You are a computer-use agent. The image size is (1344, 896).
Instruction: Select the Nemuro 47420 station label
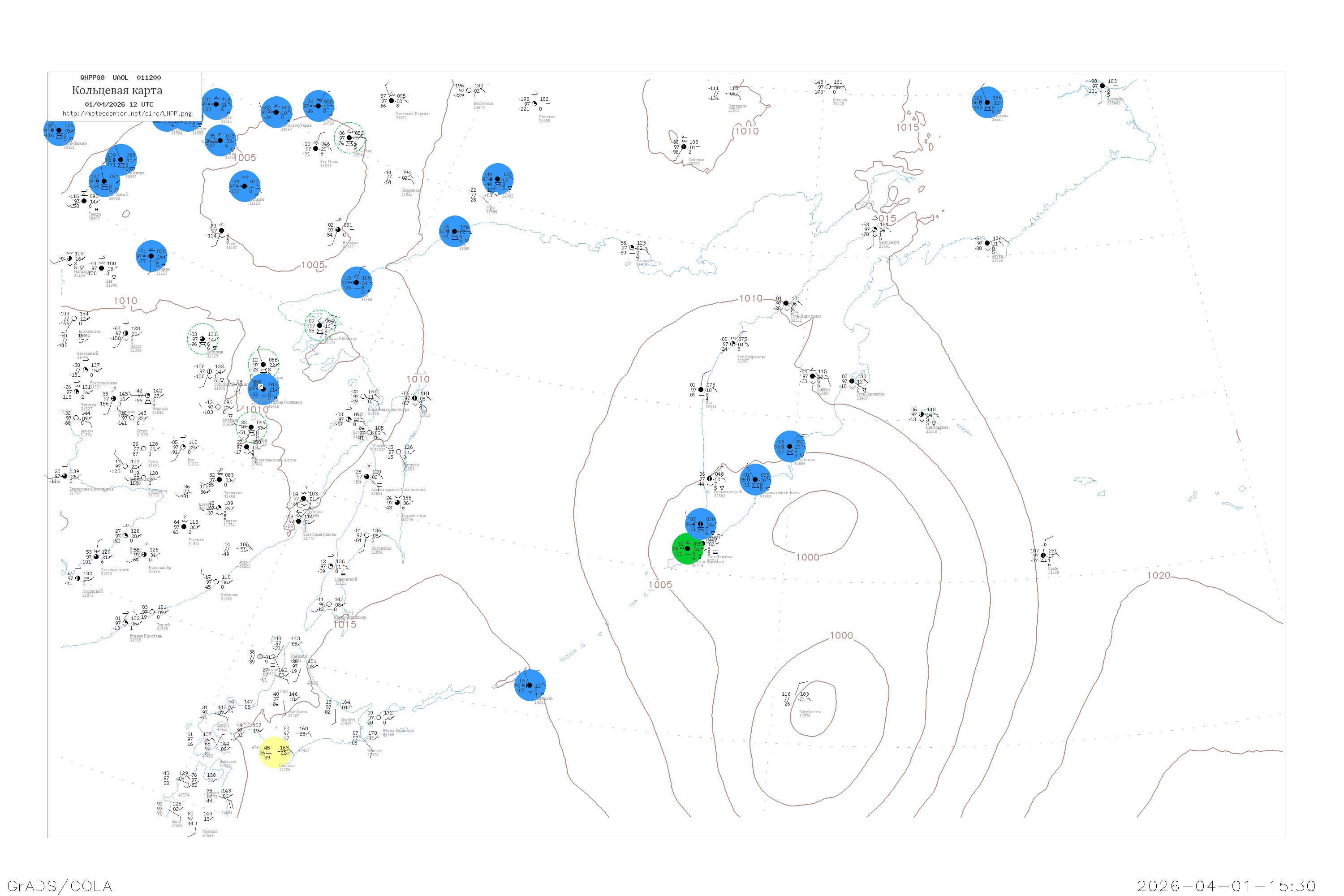[x=374, y=753]
